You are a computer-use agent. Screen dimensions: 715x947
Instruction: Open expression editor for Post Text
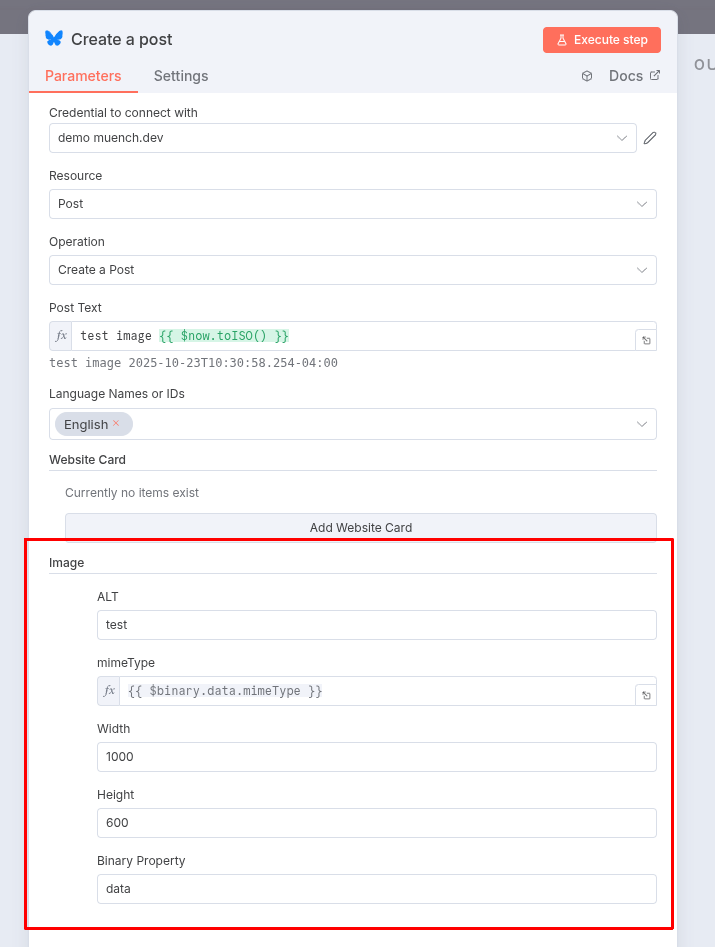click(x=646, y=341)
